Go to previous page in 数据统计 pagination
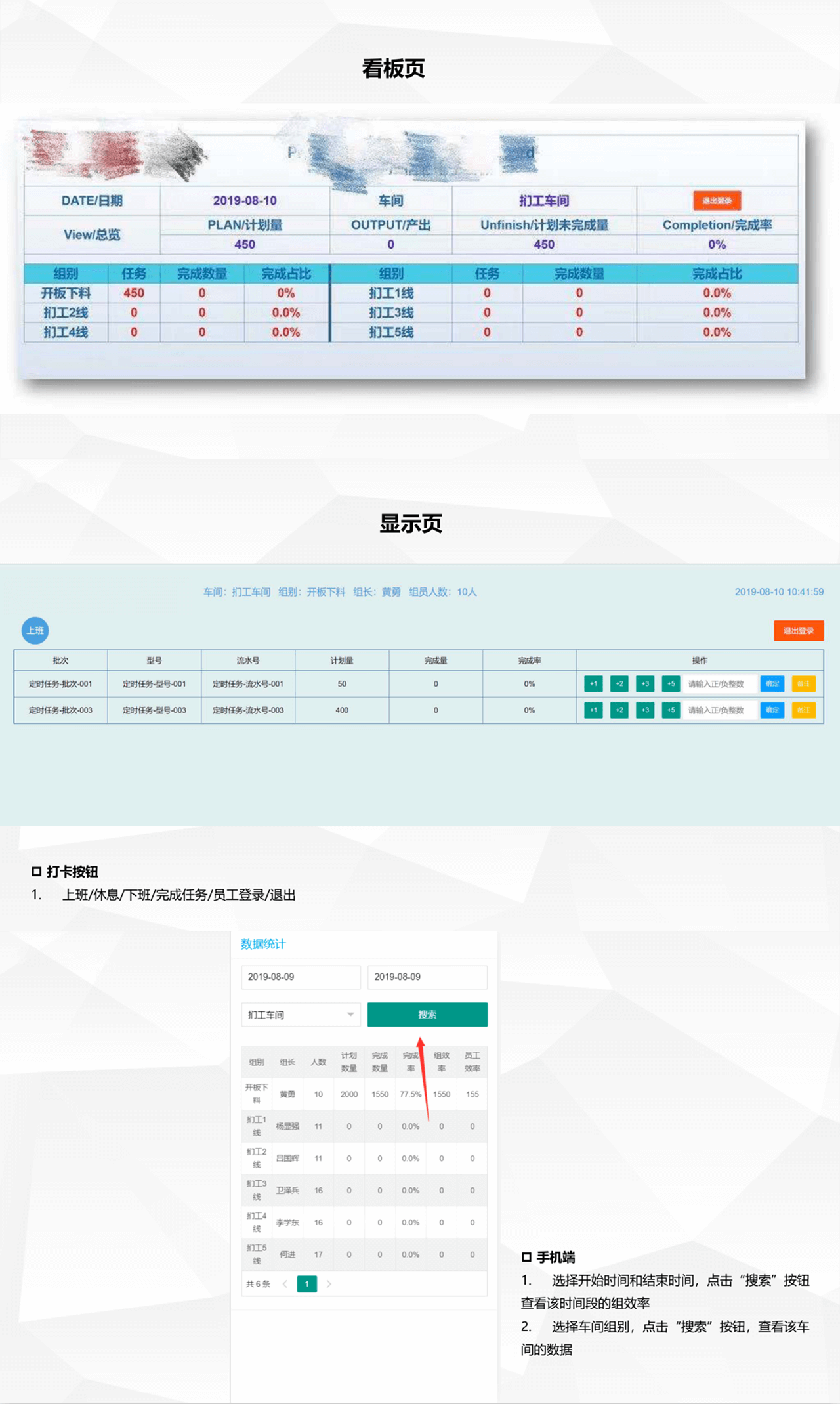This screenshot has width=840, height=1404. 285,1283
